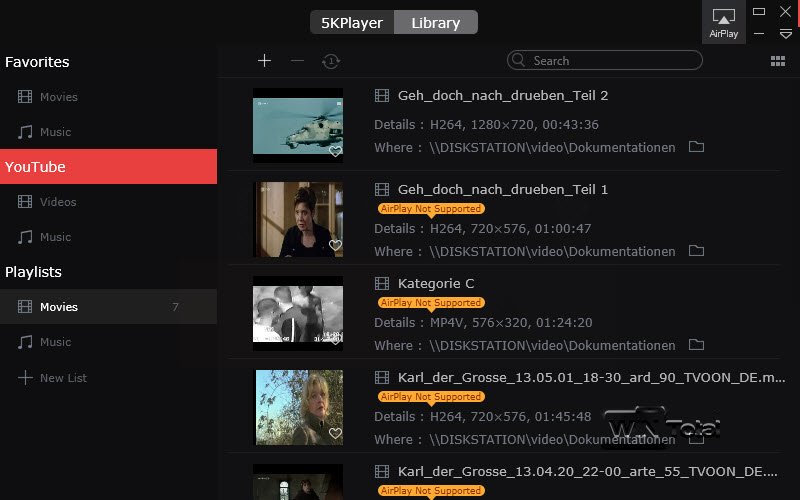Click film icon beside Kategorie C title
This screenshot has height=500, width=800.
tap(382, 283)
